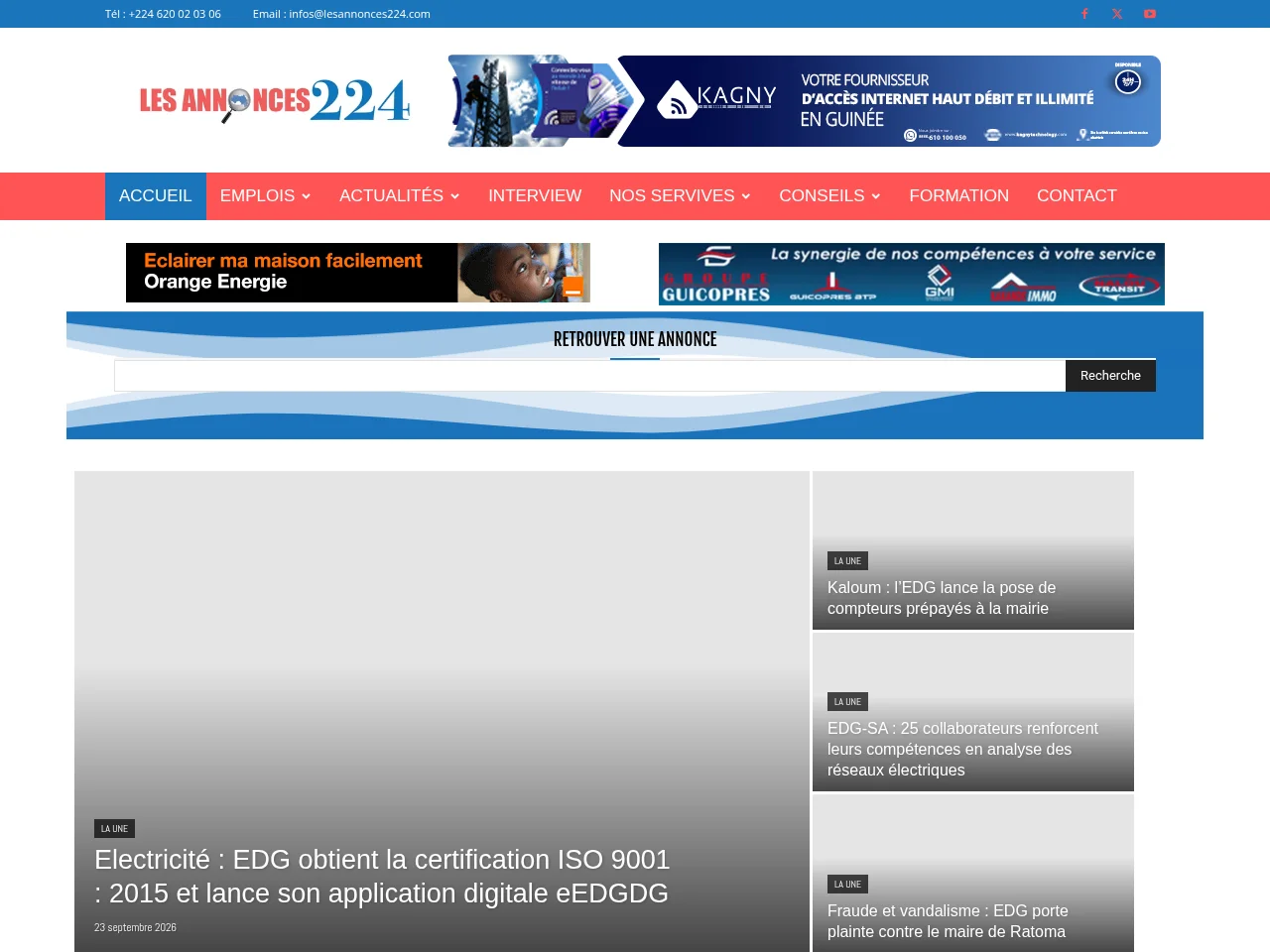
Task: Open the X (Twitter) social icon
Action: tap(1117, 14)
